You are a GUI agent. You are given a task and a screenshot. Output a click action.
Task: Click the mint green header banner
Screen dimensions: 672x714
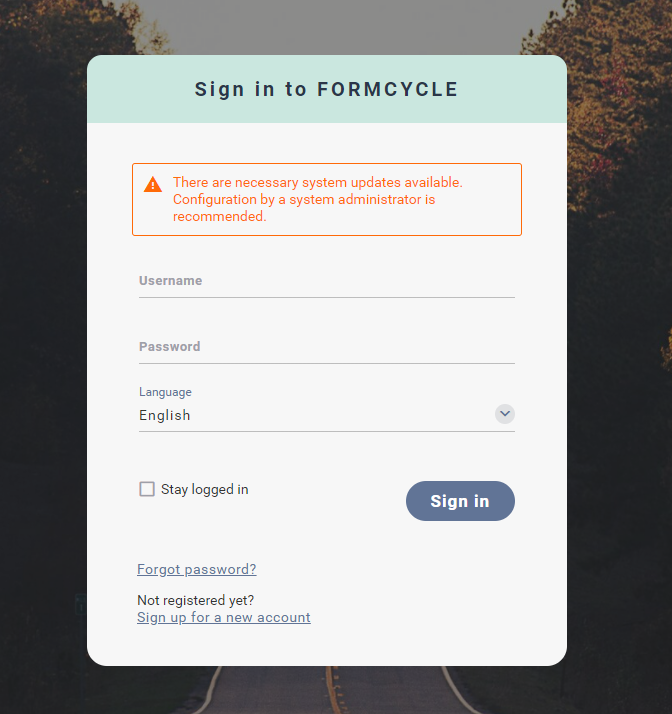click(x=327, y=89)
